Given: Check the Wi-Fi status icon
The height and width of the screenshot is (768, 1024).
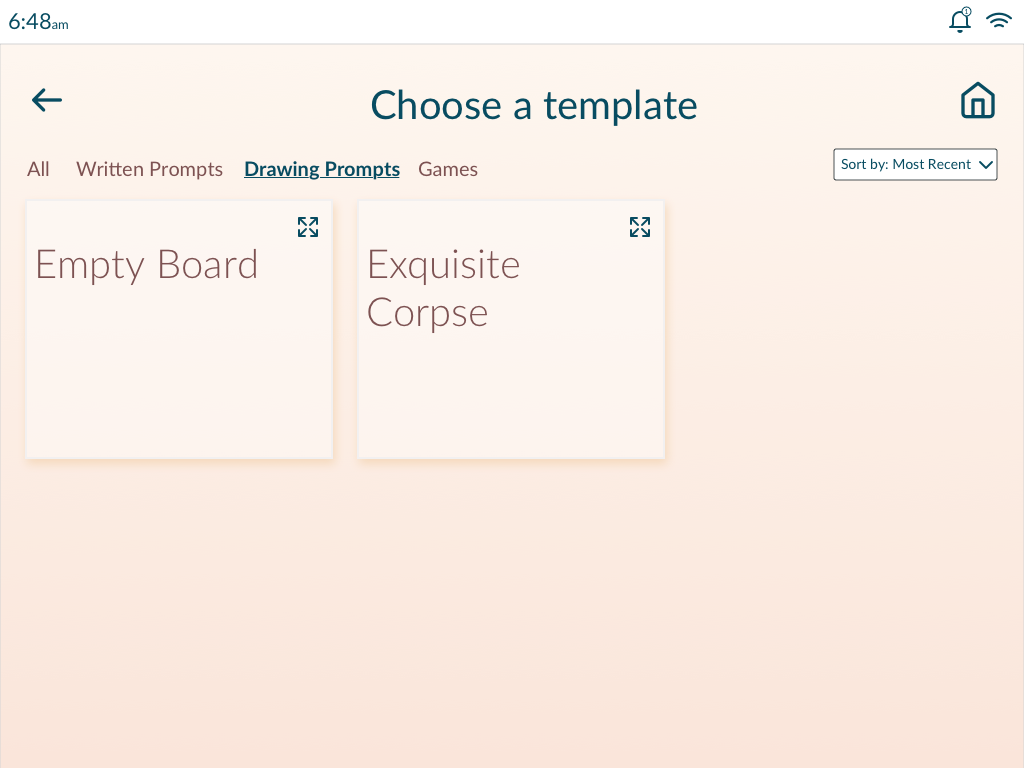Looking at the screenshot, I should (999, 20).
